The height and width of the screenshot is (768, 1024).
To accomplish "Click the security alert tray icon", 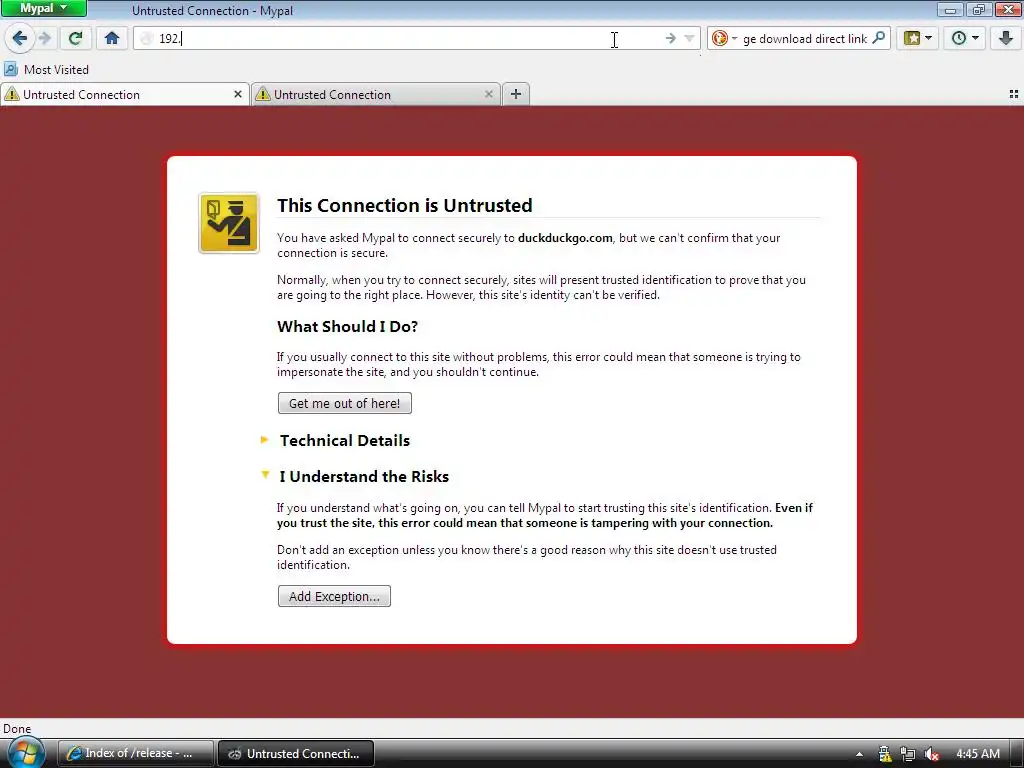I will tap(885, 754).
